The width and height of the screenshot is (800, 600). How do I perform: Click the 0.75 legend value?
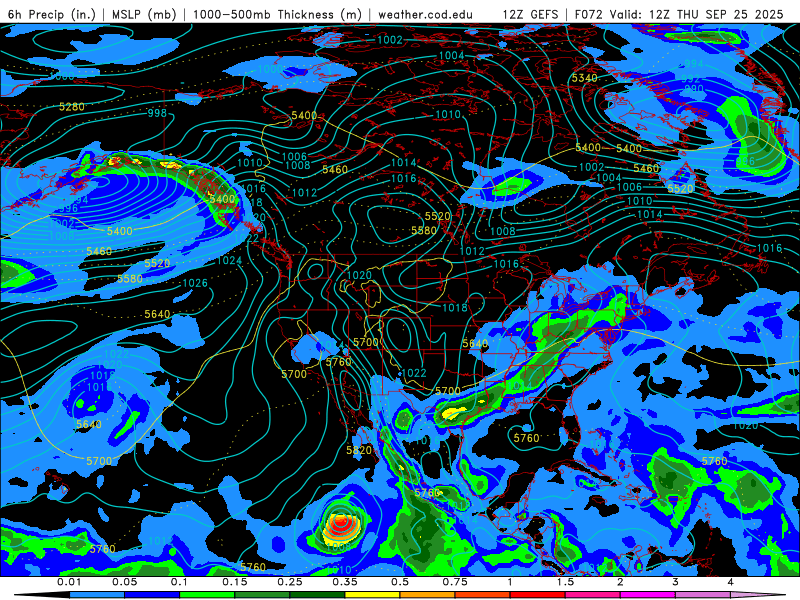455,582
